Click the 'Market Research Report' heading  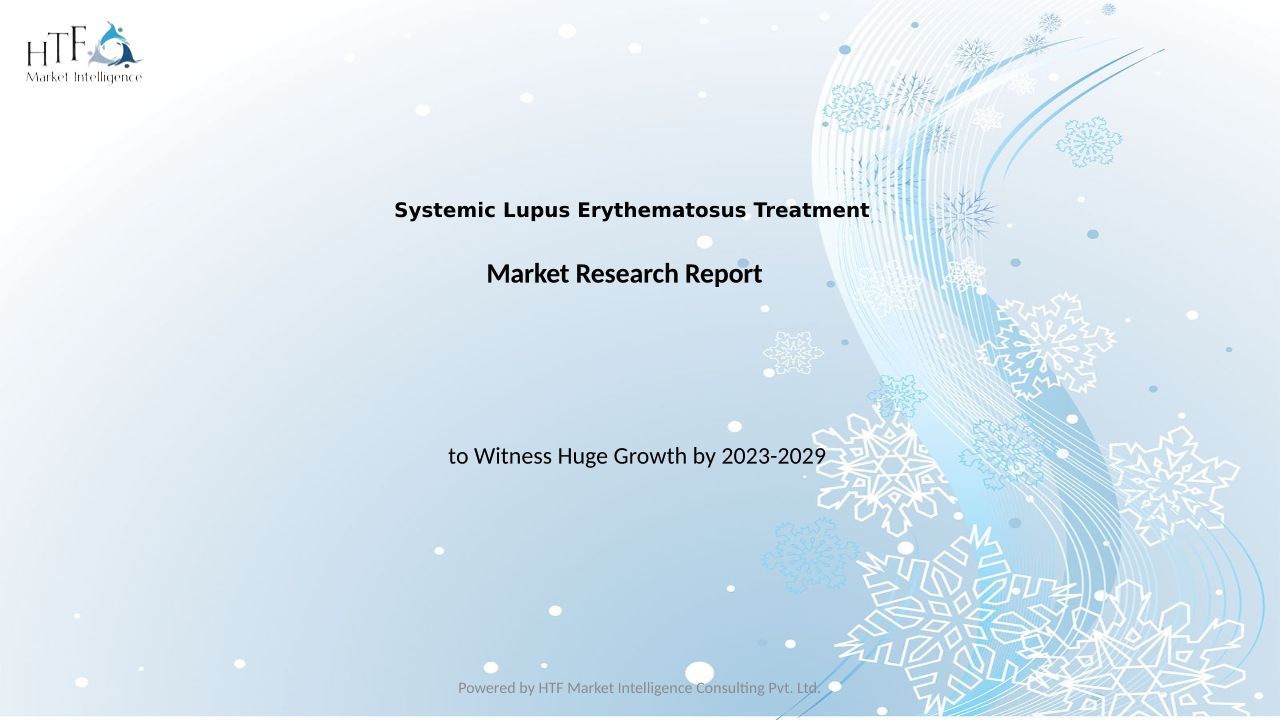click(624, 273)
